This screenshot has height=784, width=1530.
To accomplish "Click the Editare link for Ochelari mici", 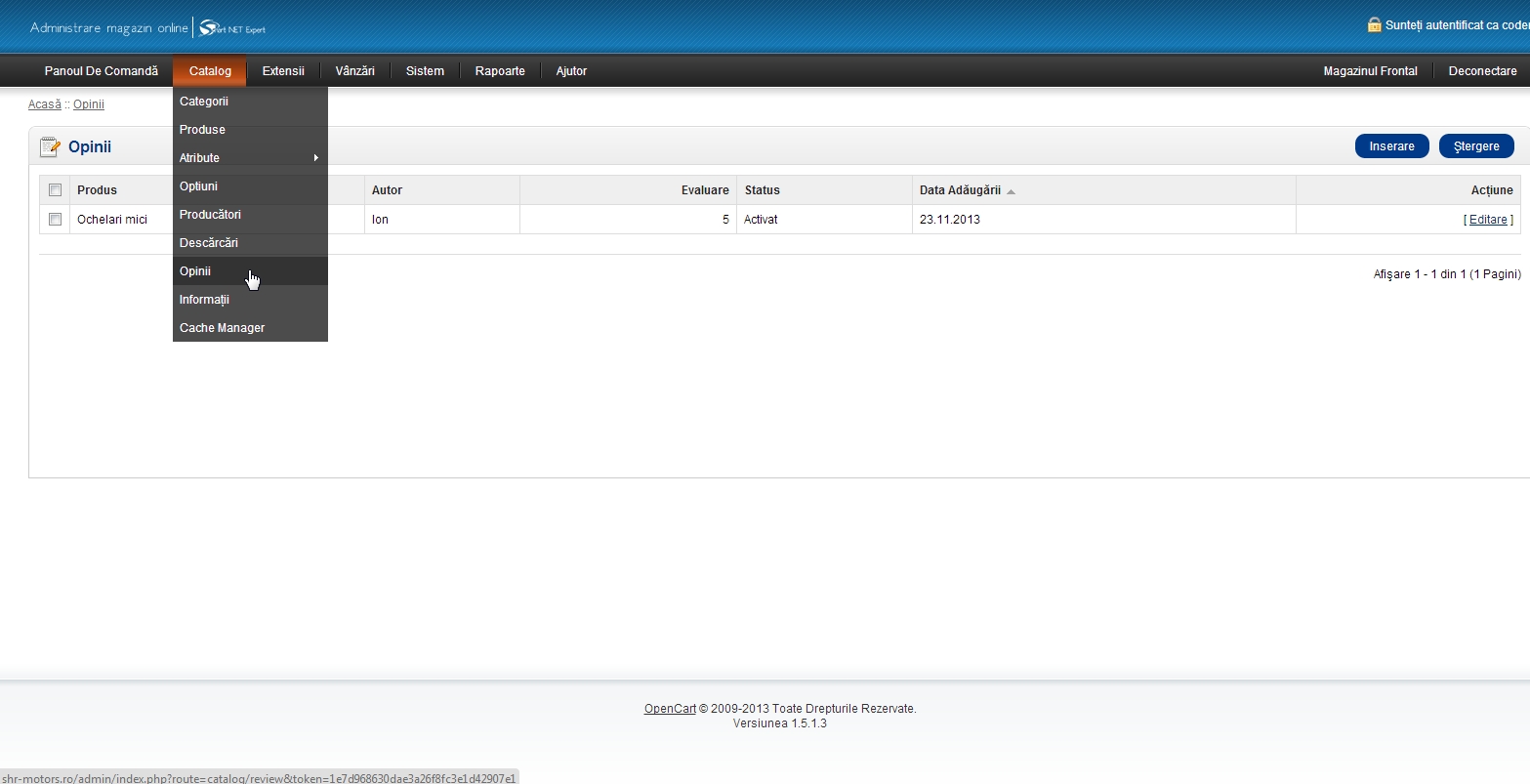I will point(1487,220).
